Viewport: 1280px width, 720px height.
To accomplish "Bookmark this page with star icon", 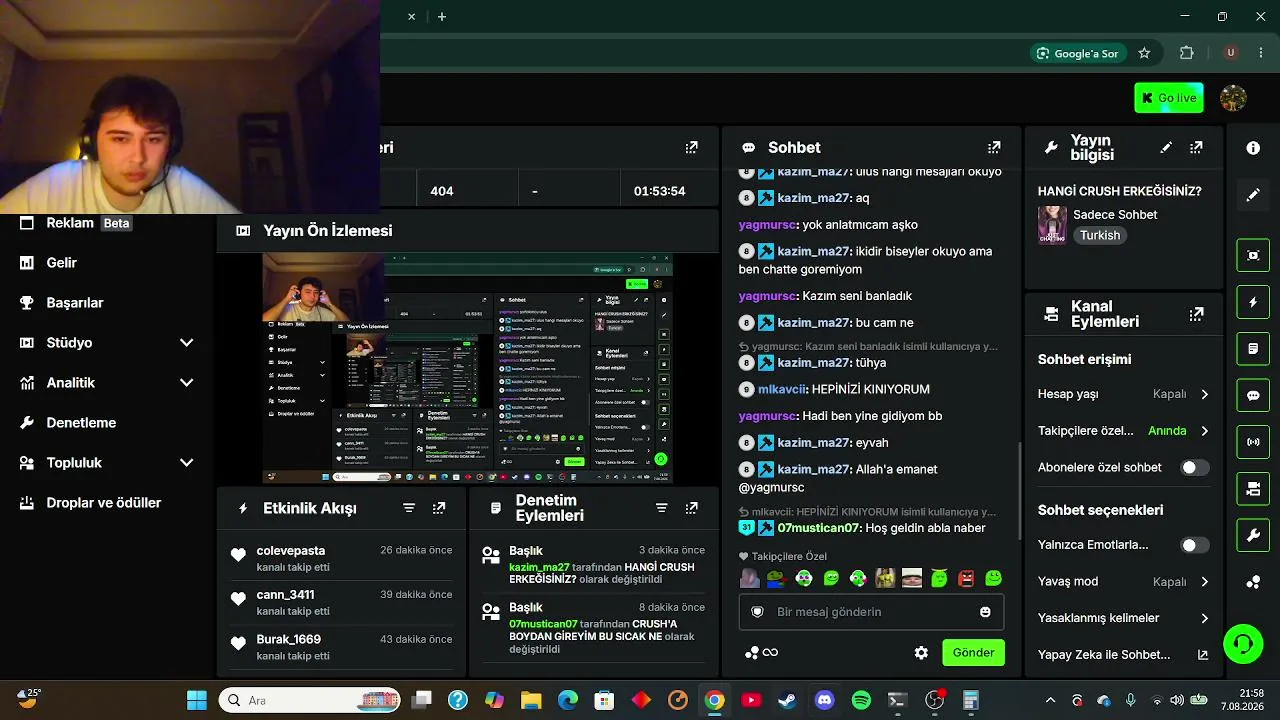I will tap(1144, 53).
